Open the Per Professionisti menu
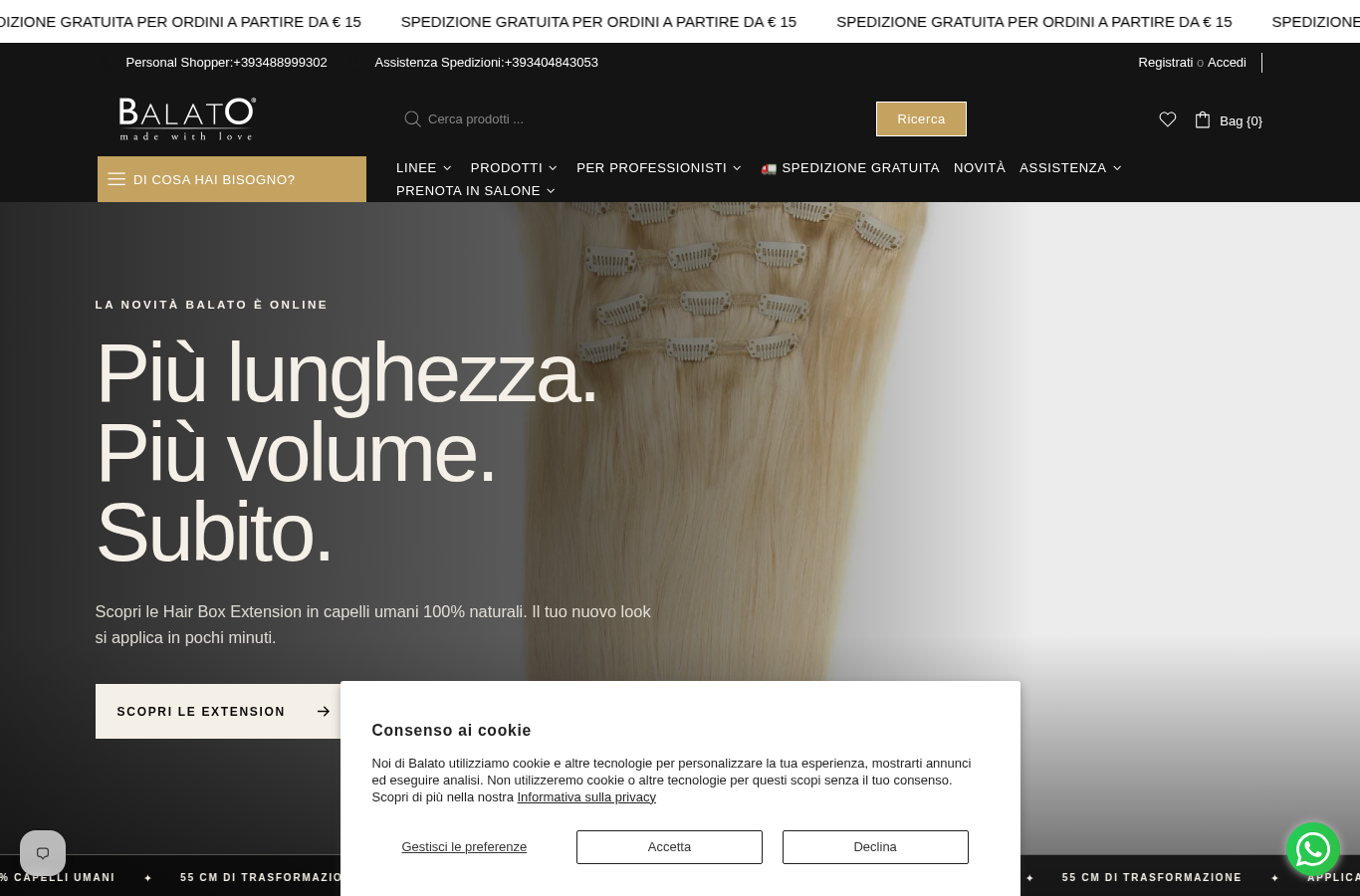 click(651, 168)
